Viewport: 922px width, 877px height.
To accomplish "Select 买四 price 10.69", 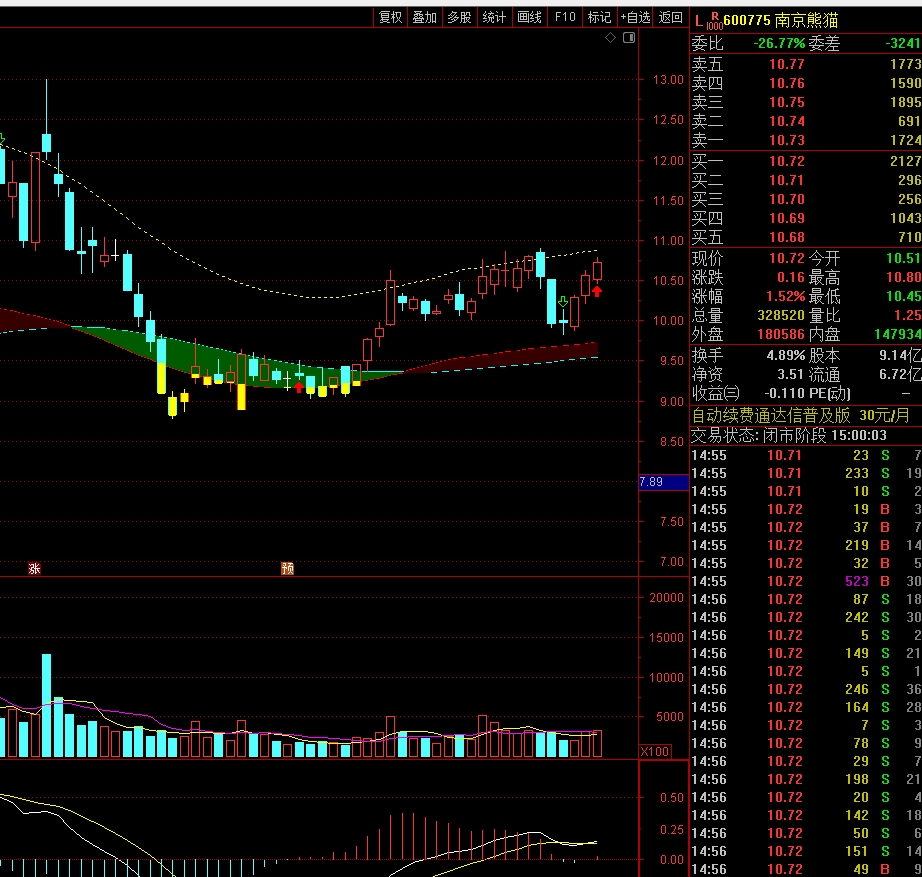I will [x=786, y=218].
